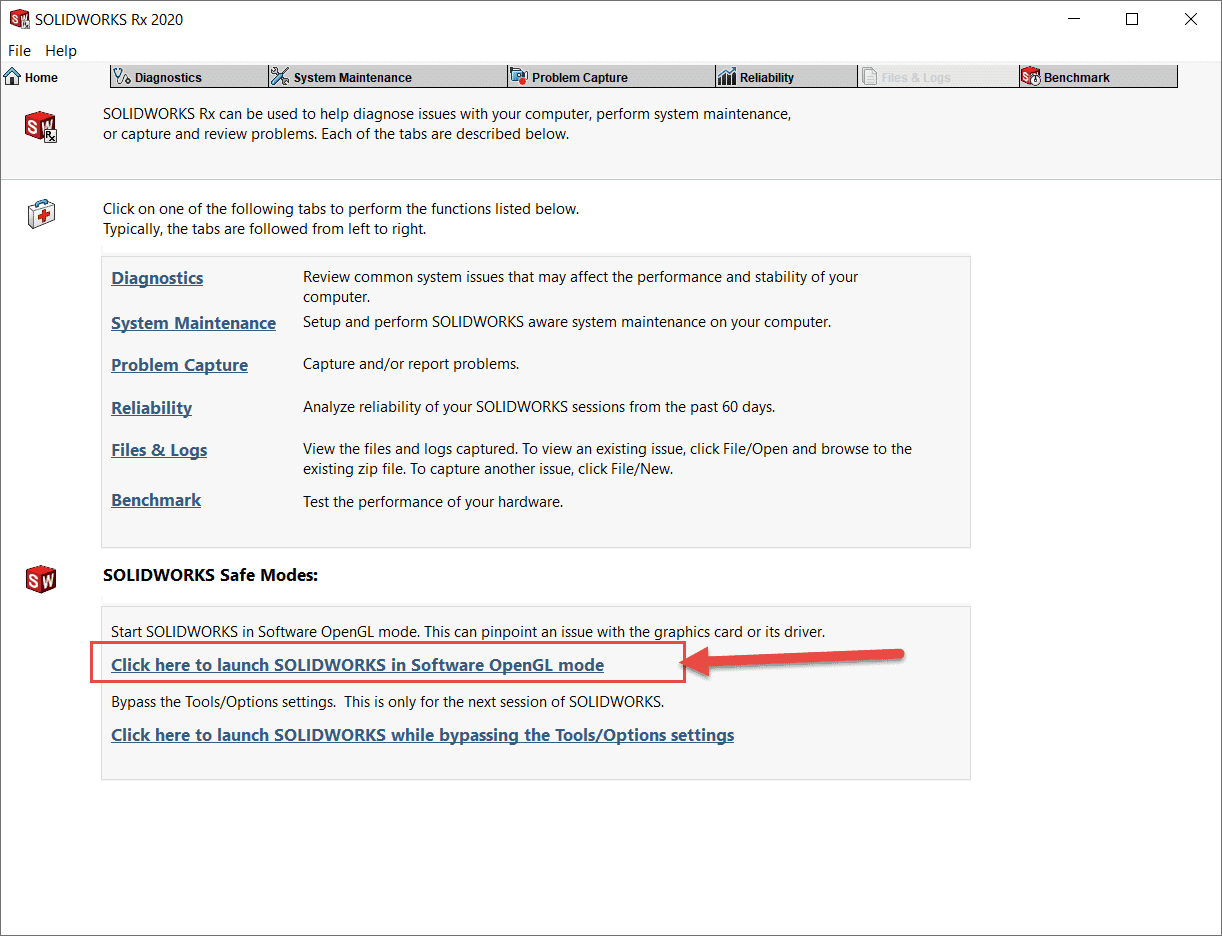Screen dimensions: 1222x936
Task: Click the Benchmark tab icon
Action: point(1031,77)
